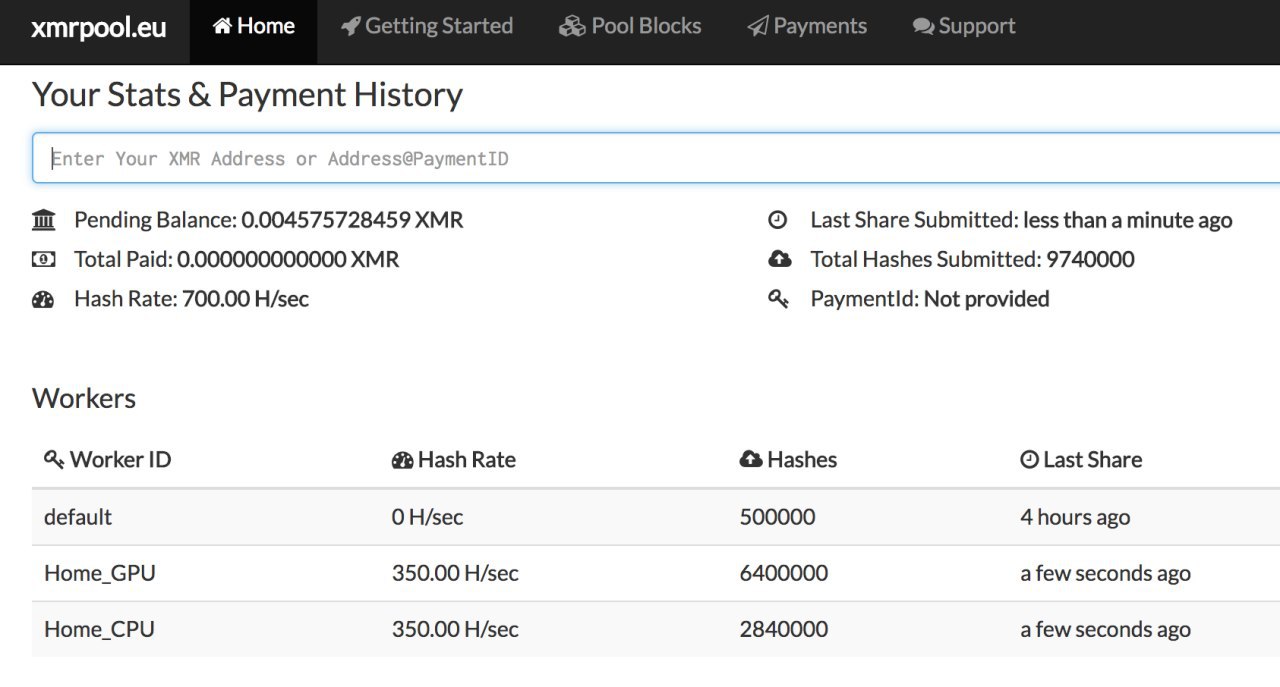Open the Pool Blocks tab
The width and height of the screenshot is (1280, 687).
coord(630,27)
